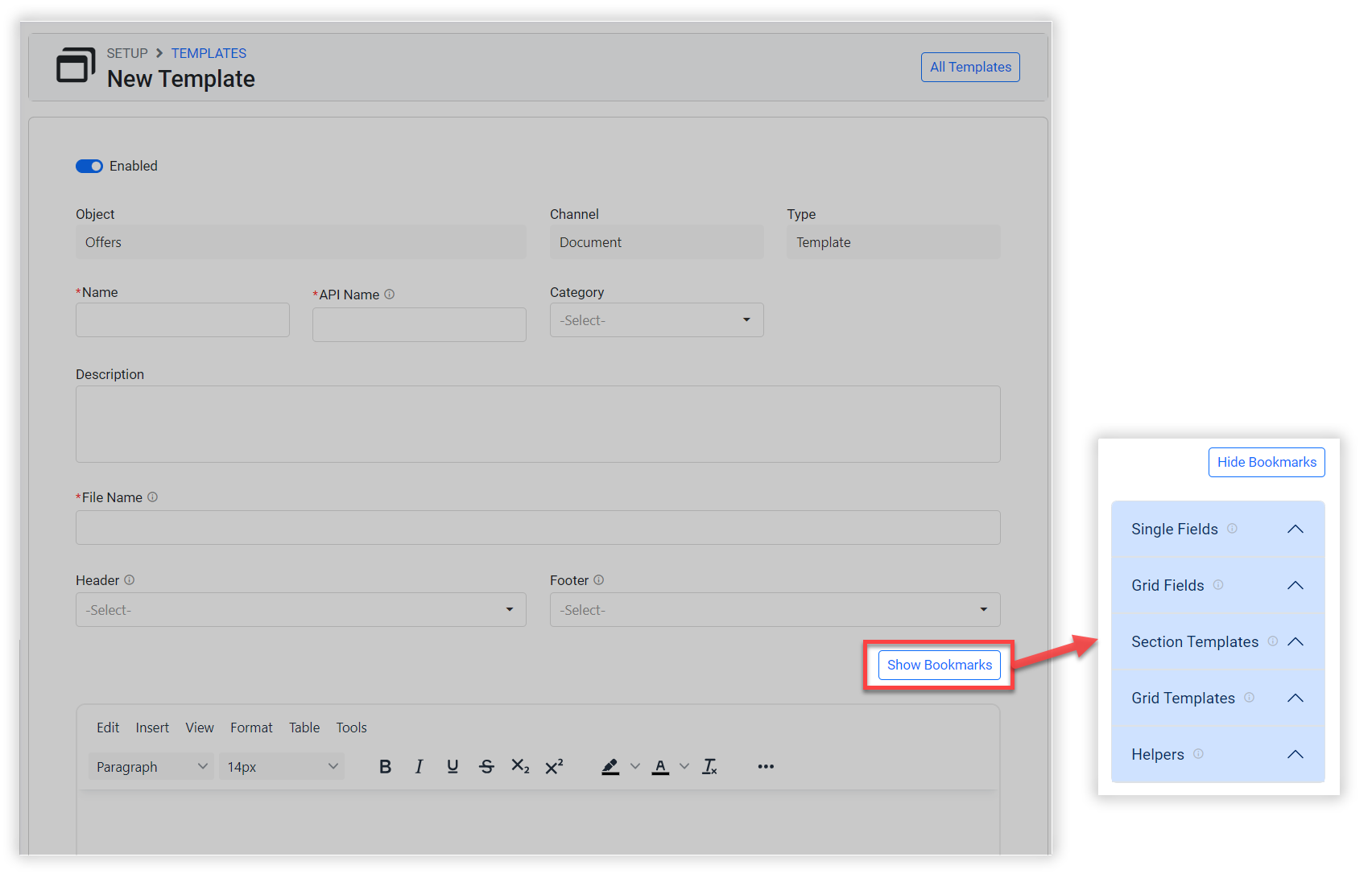Viewport: 1372px width, 878px height.
Task: Collapse the Helpers section chevron
Action: pos(1295,755)
